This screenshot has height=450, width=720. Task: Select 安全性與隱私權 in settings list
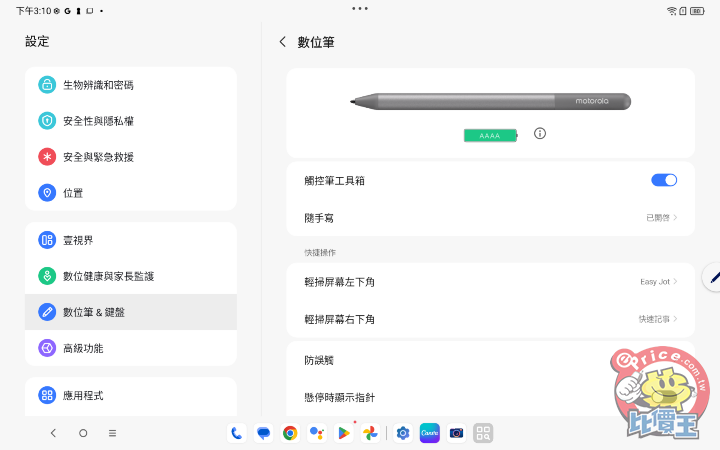[x=131, y=121]
